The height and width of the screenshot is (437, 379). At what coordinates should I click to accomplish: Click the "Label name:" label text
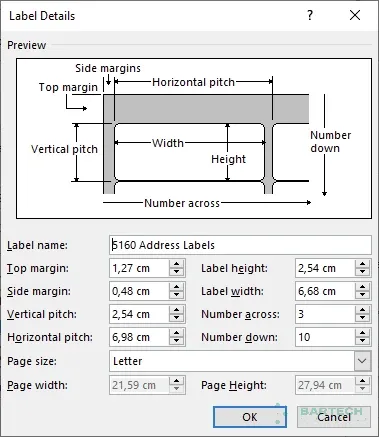(x=37, y=245)
